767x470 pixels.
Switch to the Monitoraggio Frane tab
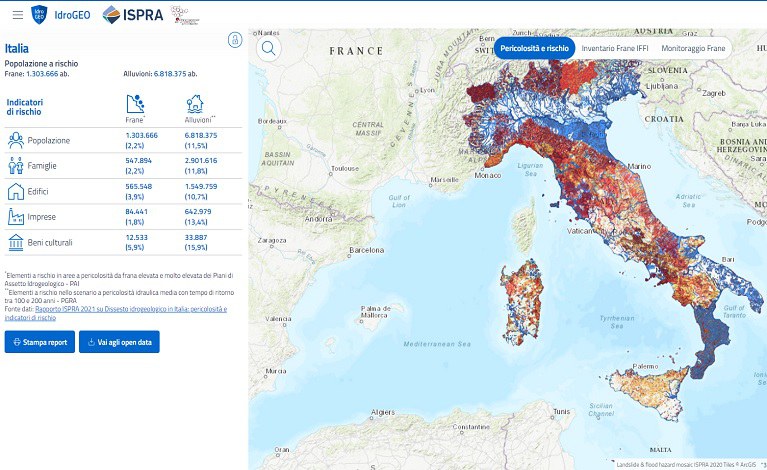point(692,47)
